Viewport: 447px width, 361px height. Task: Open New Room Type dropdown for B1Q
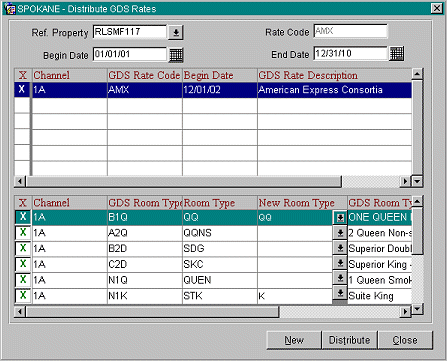click(x=340, y=218)
